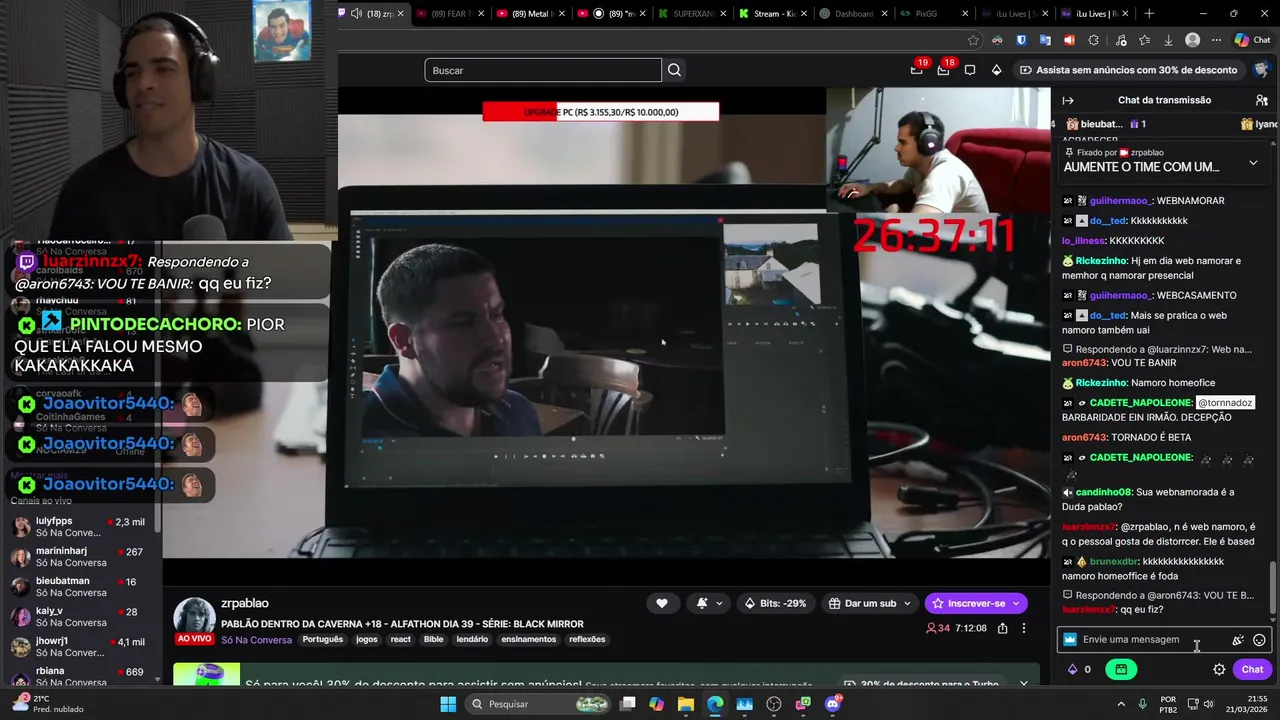Switch to the Stream - Kick tab

pyautogui.click(x=773, y=14)
